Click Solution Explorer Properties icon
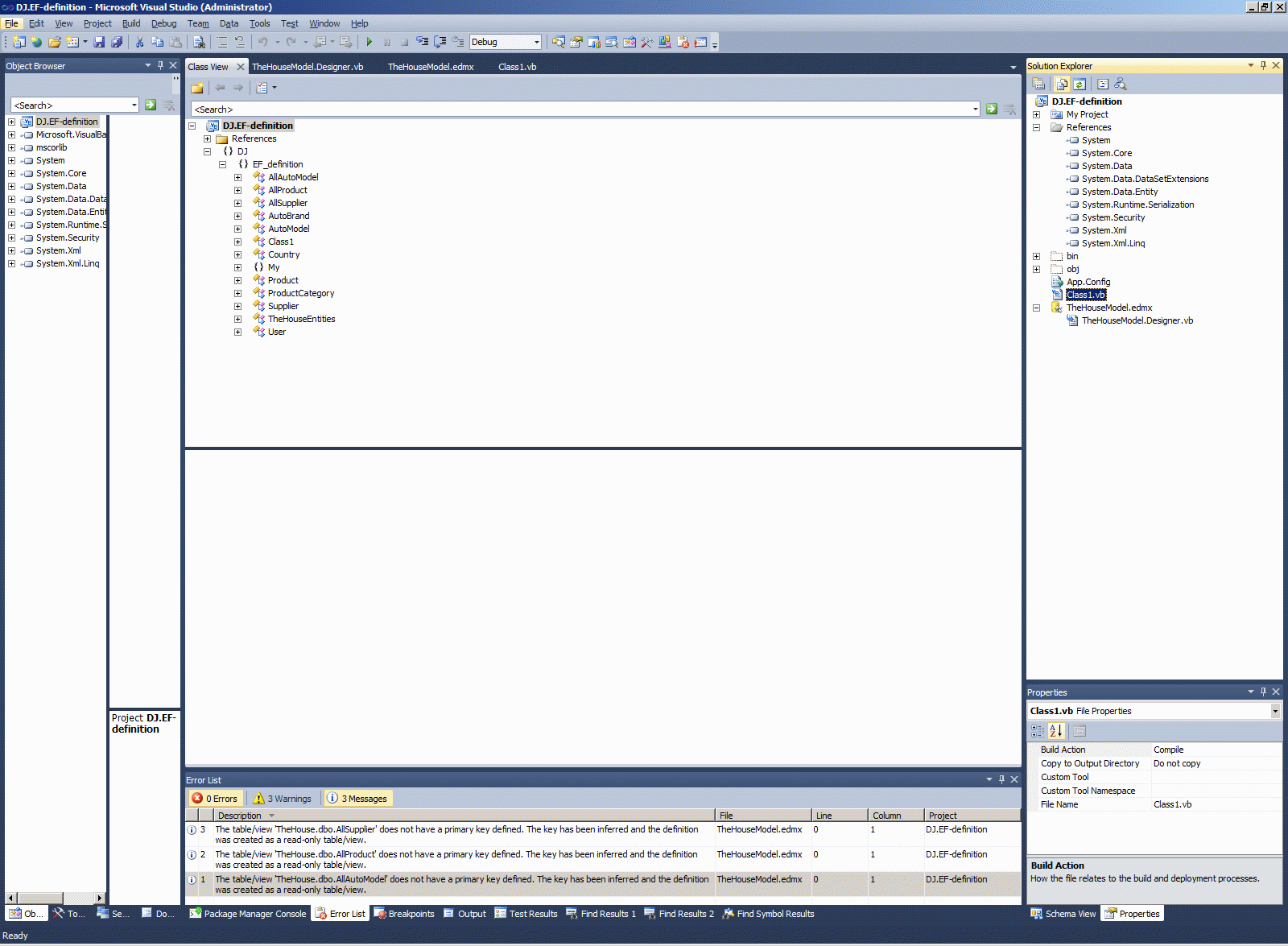This screenshot has height=946, width=1288. point(1038,84)
